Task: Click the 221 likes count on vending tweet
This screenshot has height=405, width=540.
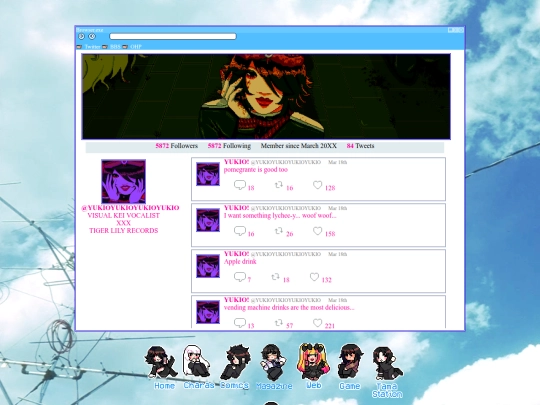Action: 330,325
